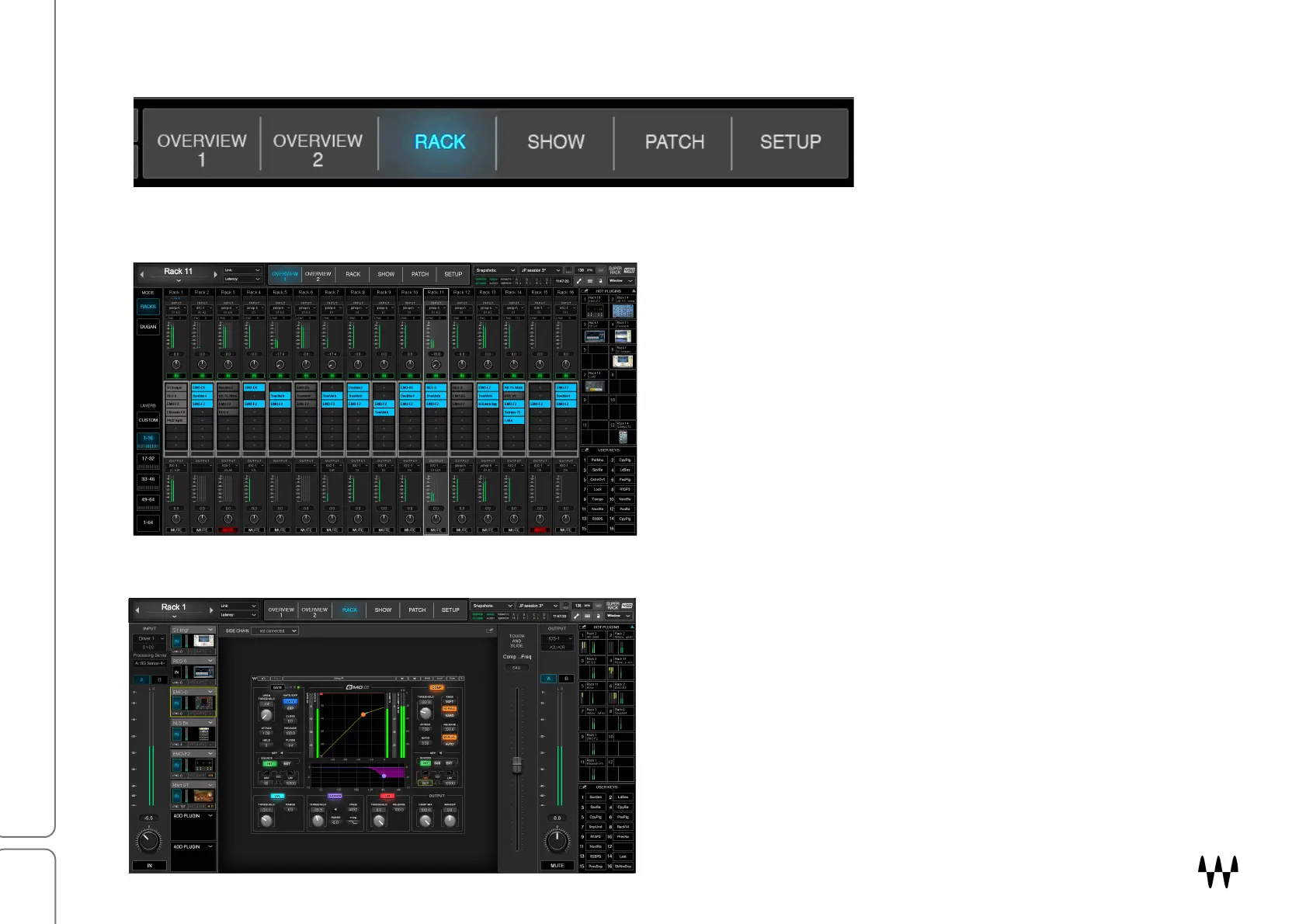The image size is (1306, 924).
Task: Choose the CUSTOM layer button
Action: coord(148,420)
